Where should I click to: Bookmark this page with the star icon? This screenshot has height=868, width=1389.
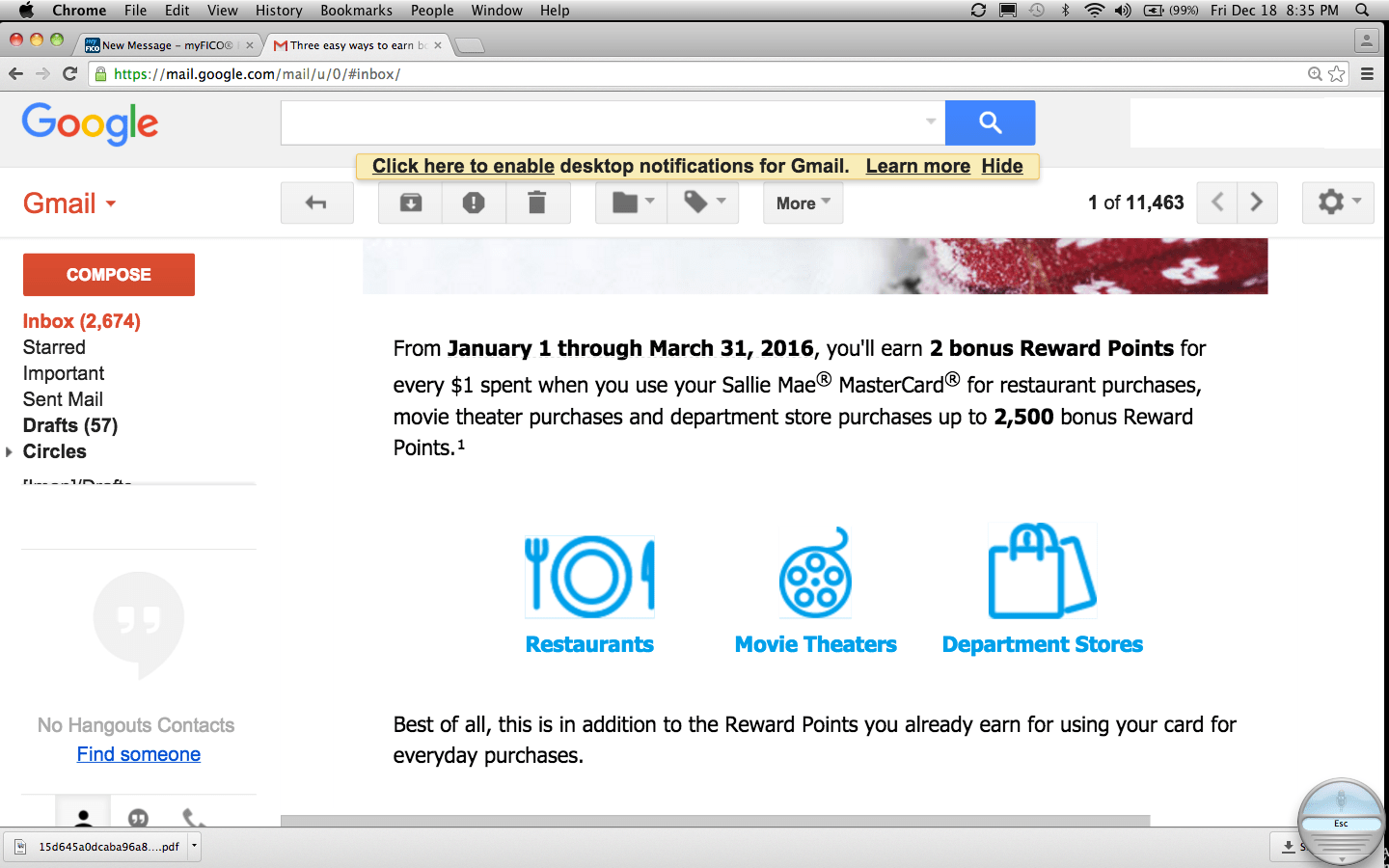point(1336,74)
